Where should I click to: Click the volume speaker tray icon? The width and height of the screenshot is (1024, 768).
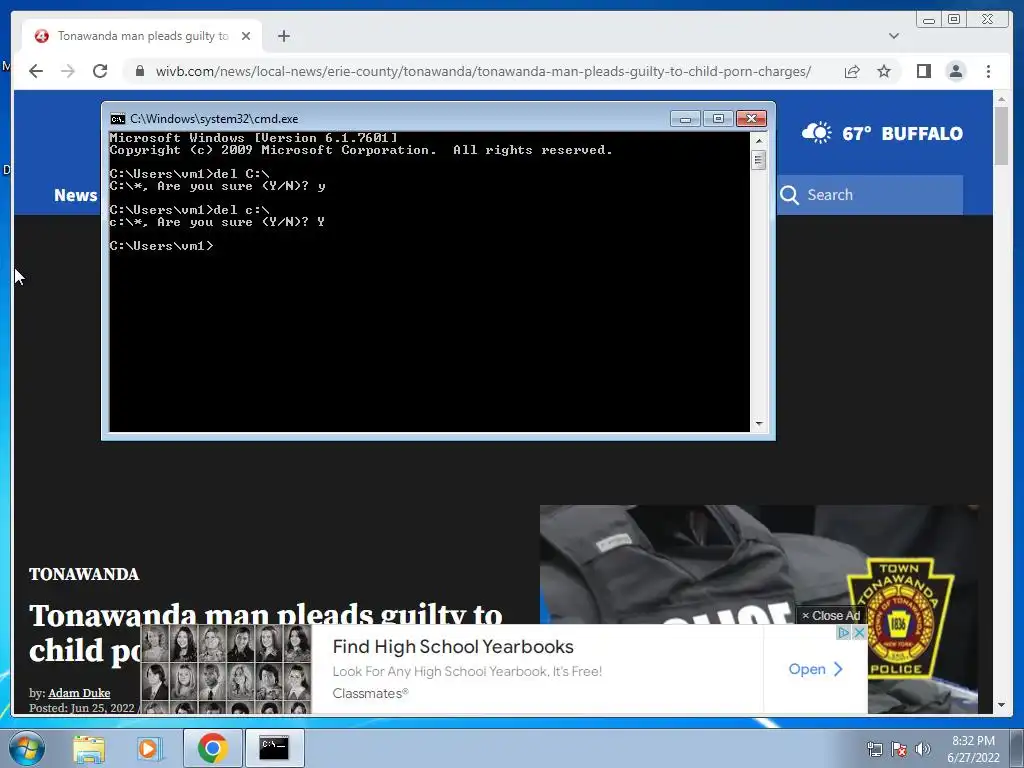(x=922, y=749)
